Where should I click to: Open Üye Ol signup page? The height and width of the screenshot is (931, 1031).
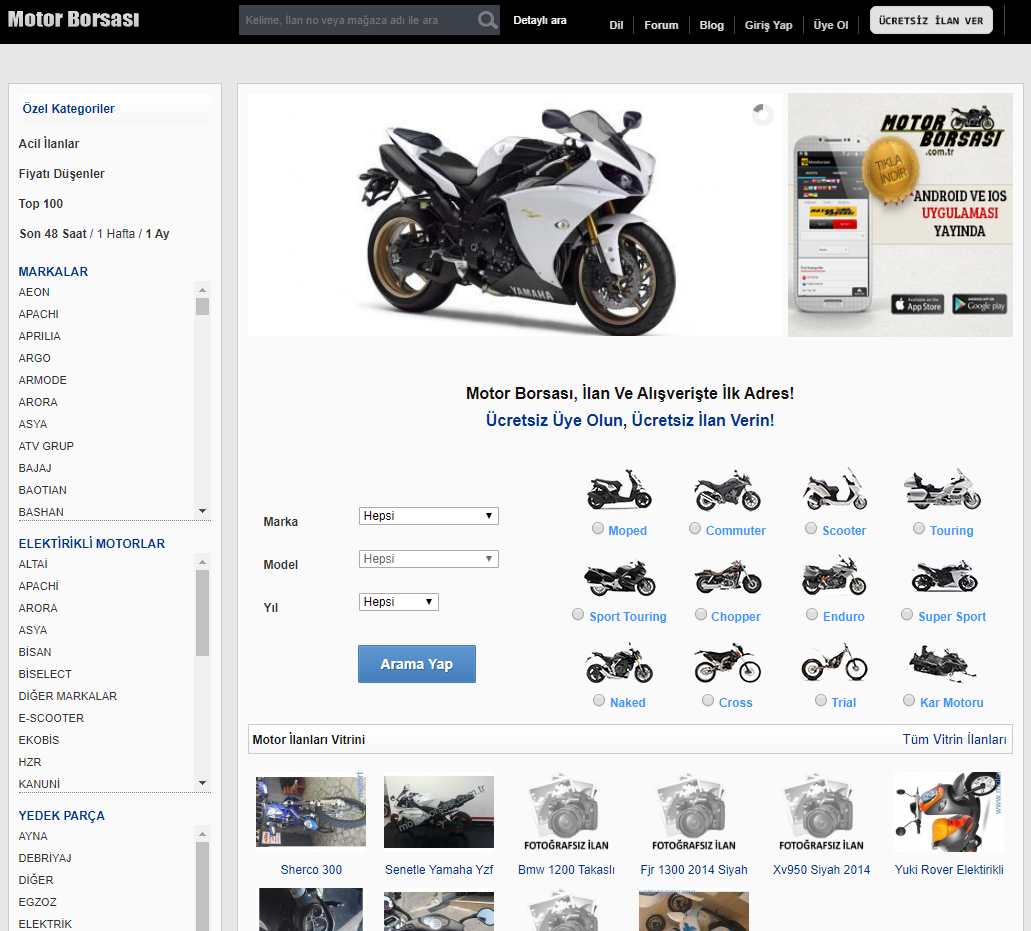(x=831, y=25)
